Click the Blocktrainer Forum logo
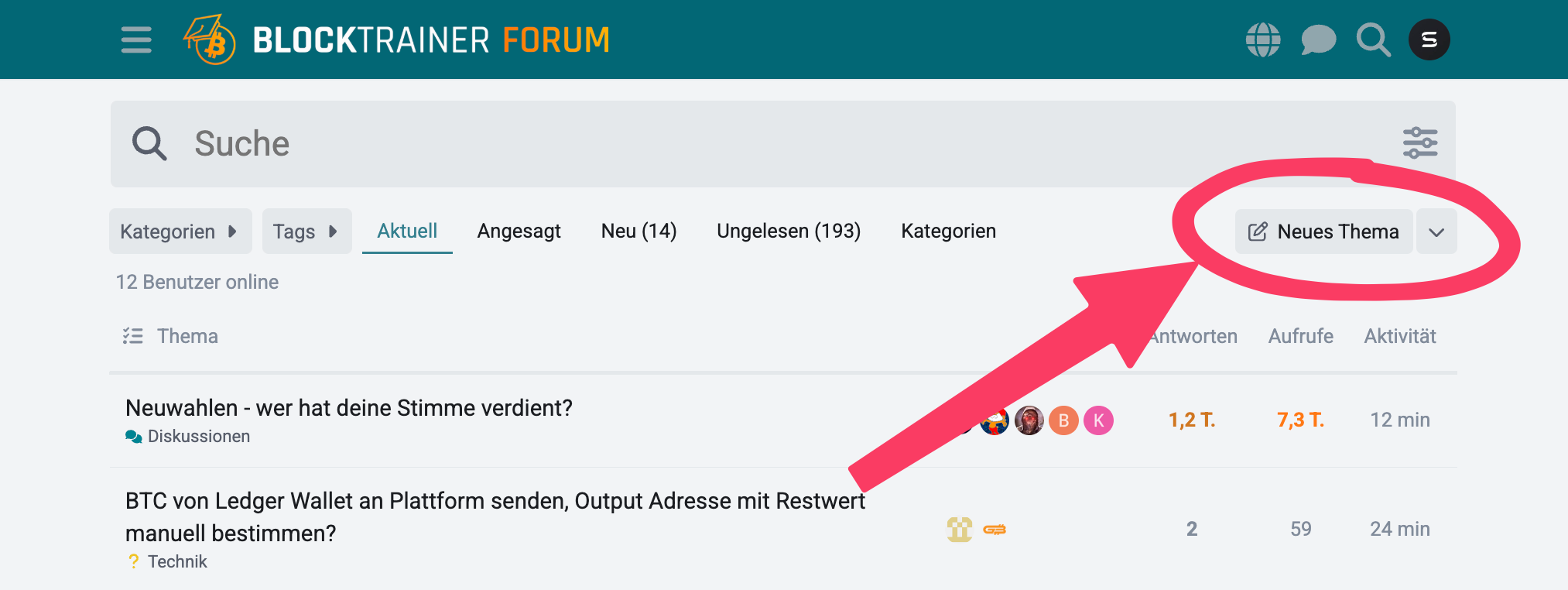Screen dimensions: 1568x590 396,39
